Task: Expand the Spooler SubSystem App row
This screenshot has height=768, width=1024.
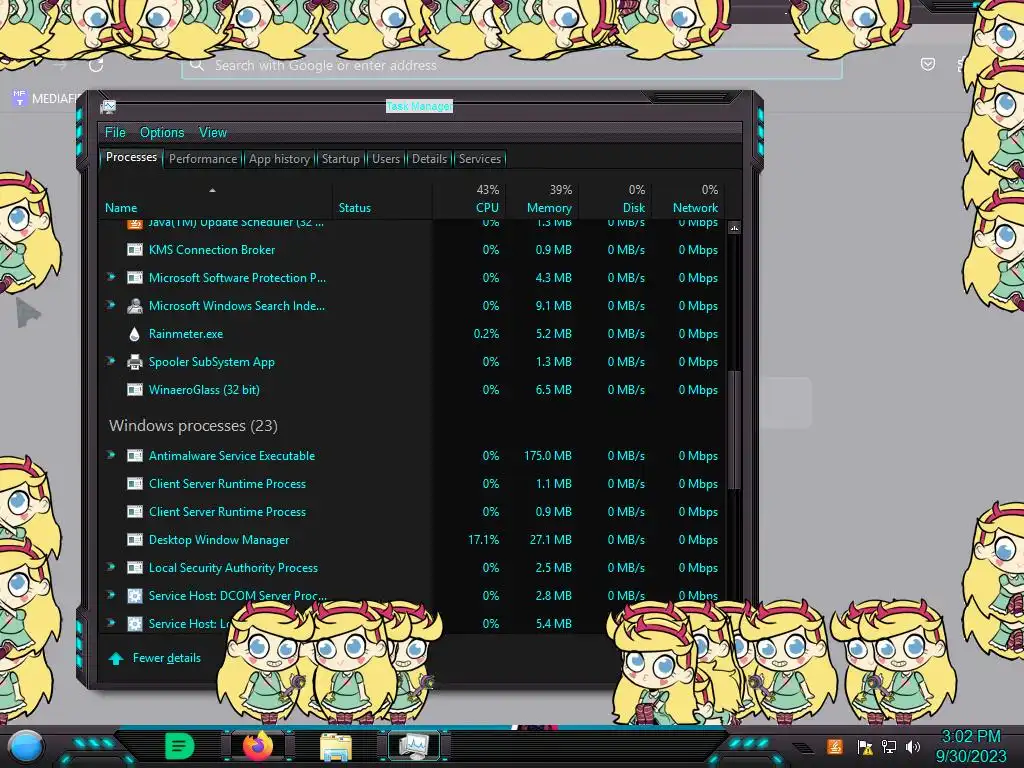Action: [111, 361]
